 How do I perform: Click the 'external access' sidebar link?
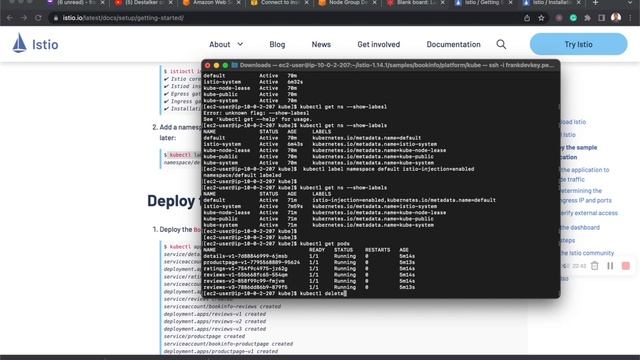[589, 213]
